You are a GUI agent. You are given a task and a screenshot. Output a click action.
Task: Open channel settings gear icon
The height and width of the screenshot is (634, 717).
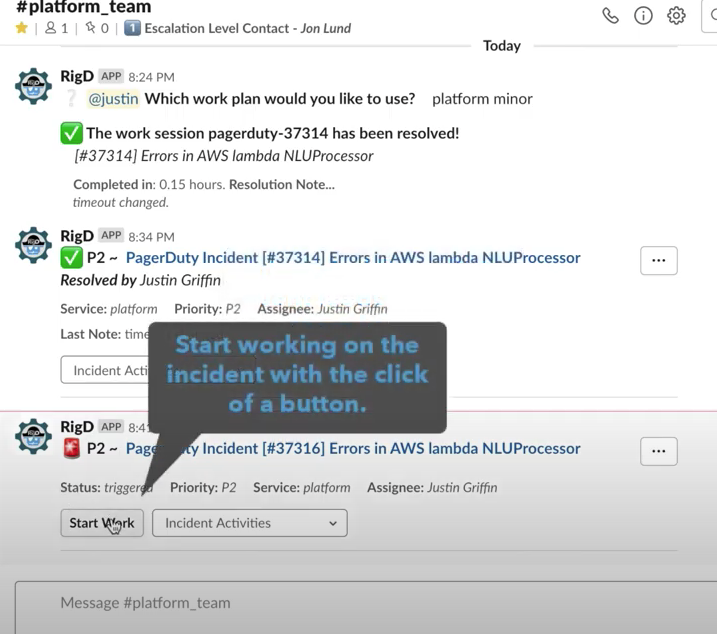point(676,16)
